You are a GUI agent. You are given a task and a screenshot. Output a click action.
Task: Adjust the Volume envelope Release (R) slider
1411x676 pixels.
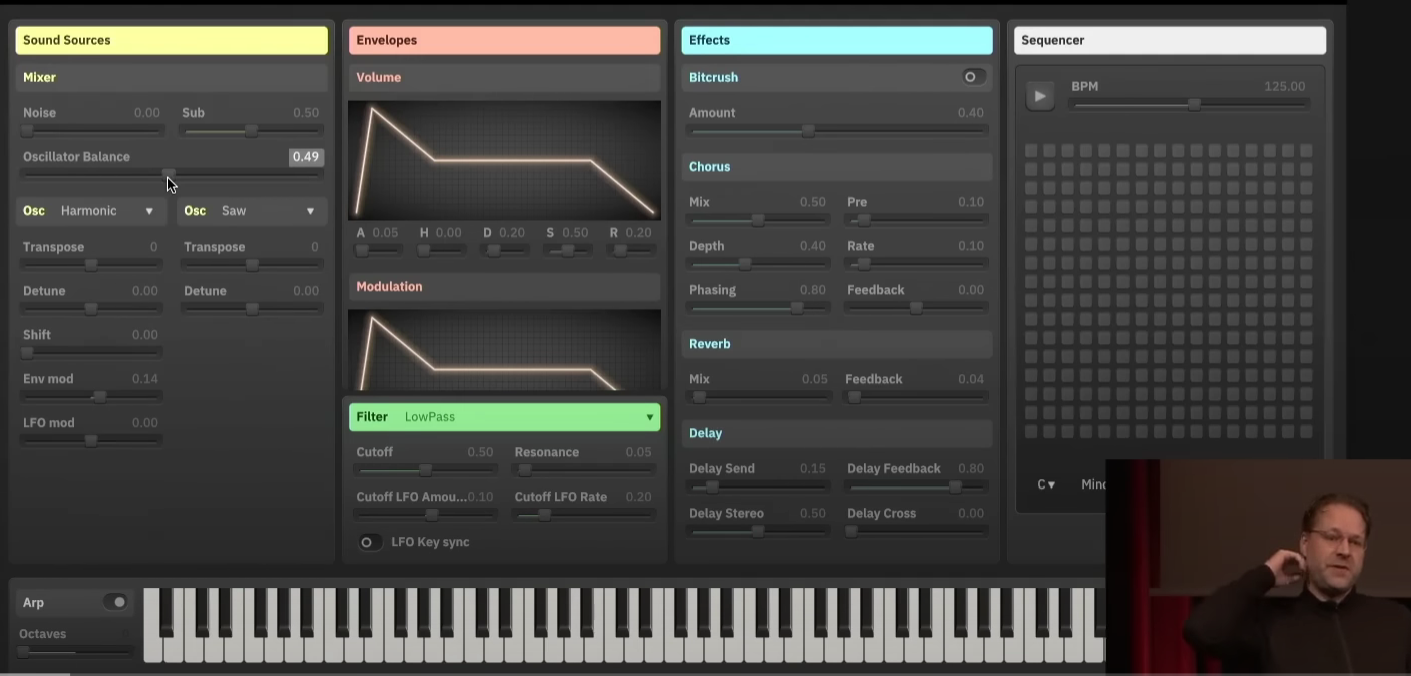(632, 250)
